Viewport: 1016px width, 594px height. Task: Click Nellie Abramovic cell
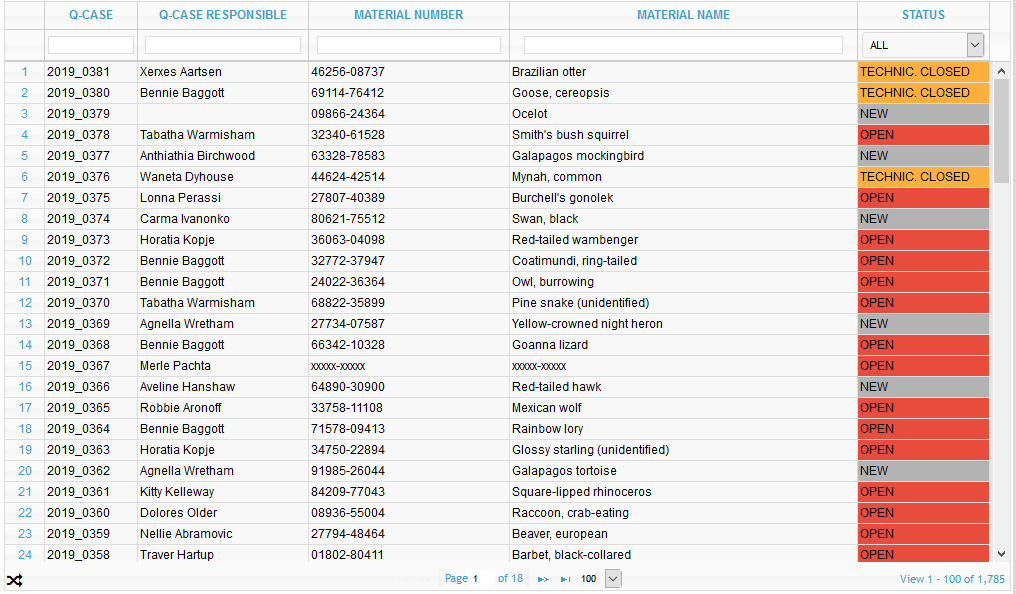(223, 534)
